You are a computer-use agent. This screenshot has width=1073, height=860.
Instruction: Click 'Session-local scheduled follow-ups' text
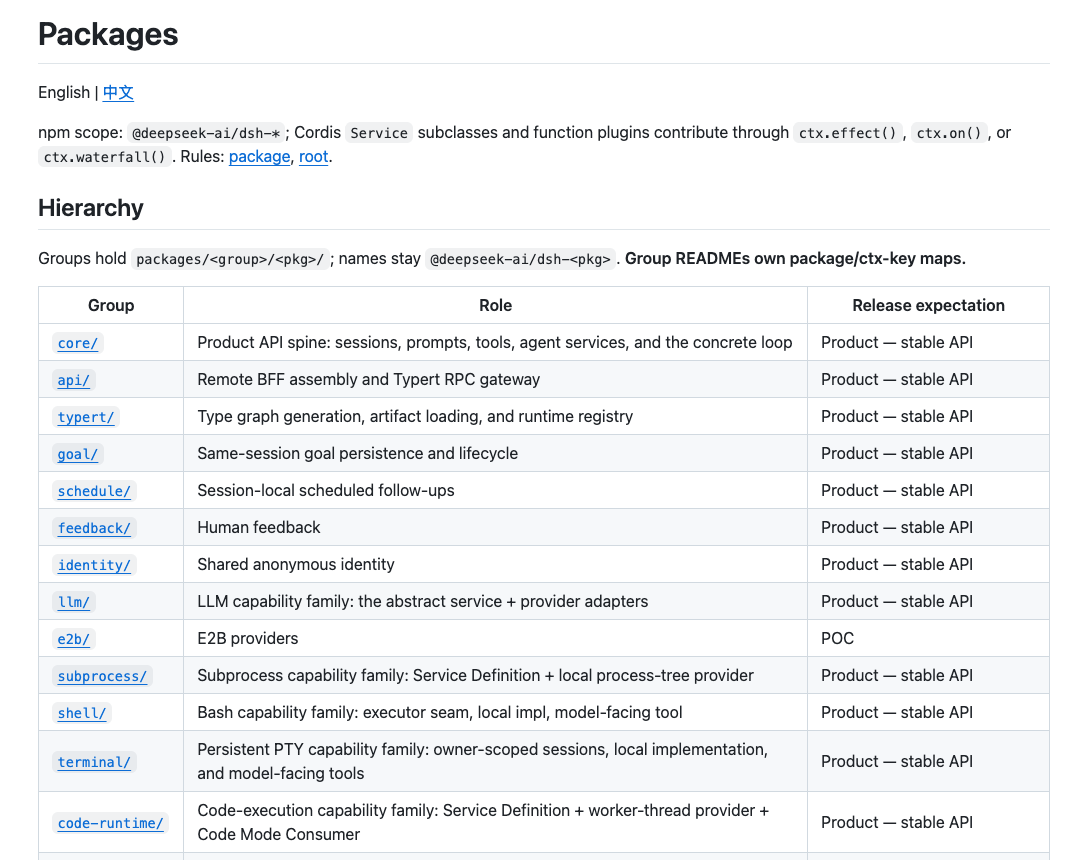[326, 491]
